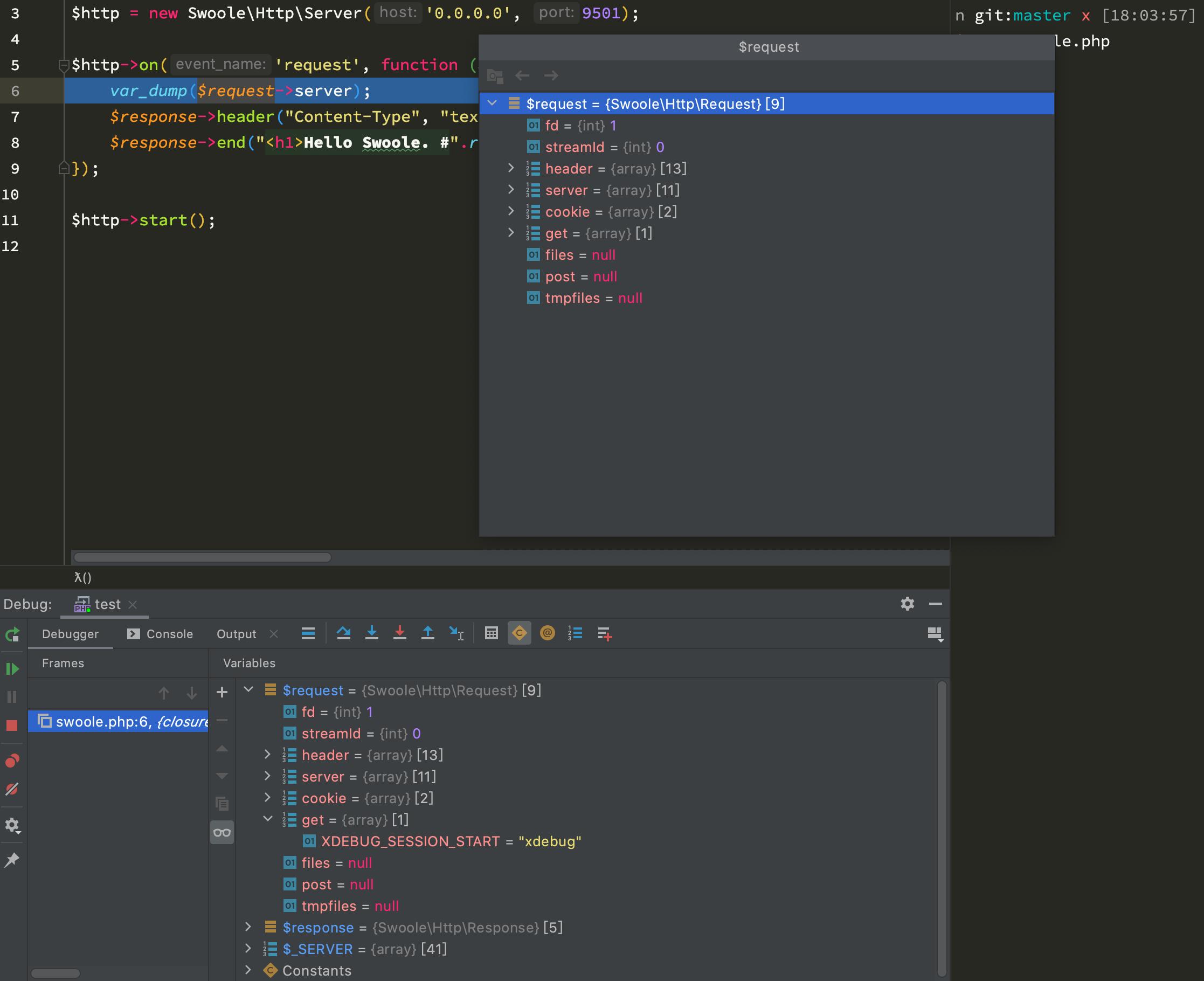The height and width of the screenshot is (981, 1204).
Task: Click the Step Into icon
Action: (372, 633)
